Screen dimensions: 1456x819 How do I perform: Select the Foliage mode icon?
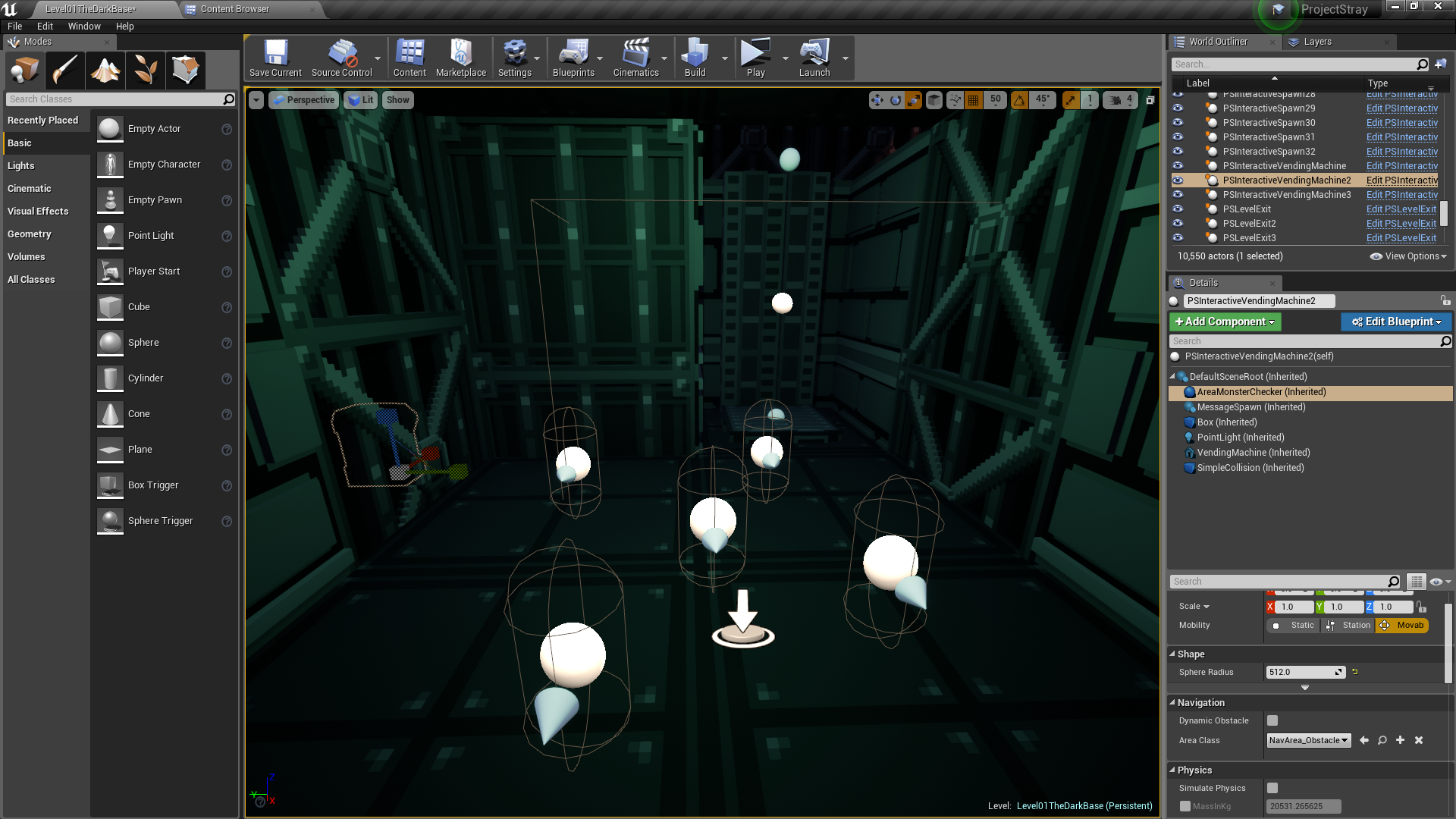pyautogui.click(x=146, y=71)
